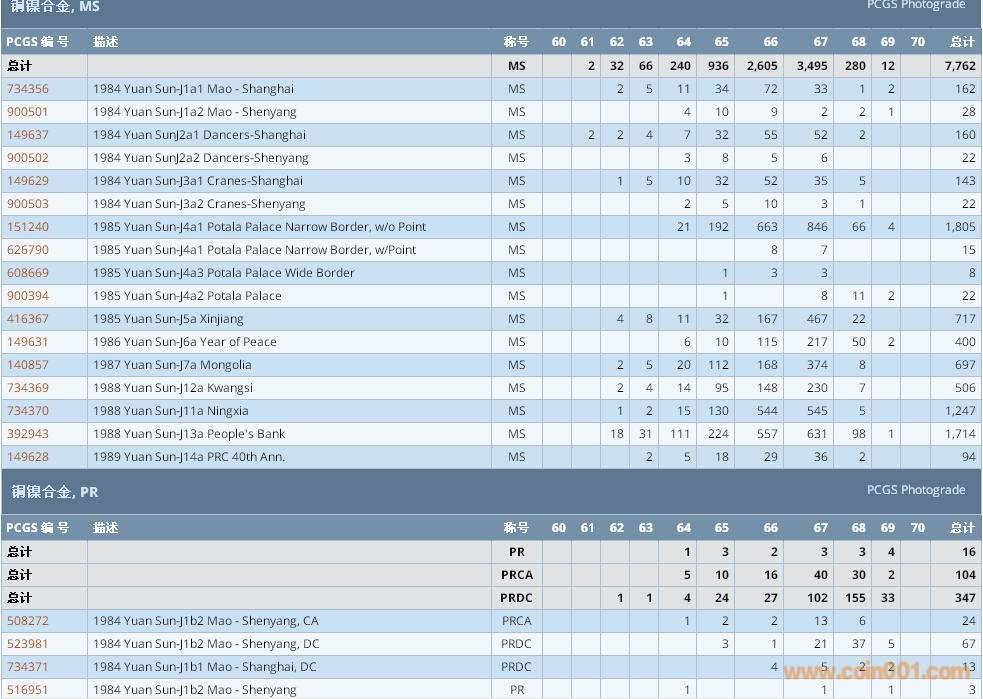
Task: Open PCGS number 626790 link
Action: click(x=28, y=250)
